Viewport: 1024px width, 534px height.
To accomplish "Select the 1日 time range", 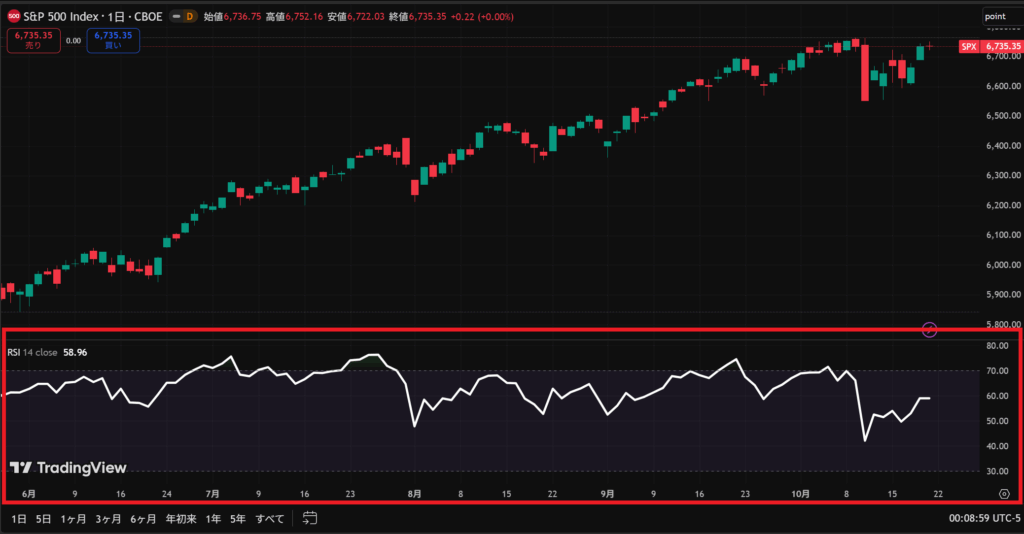I will [19, 519].
